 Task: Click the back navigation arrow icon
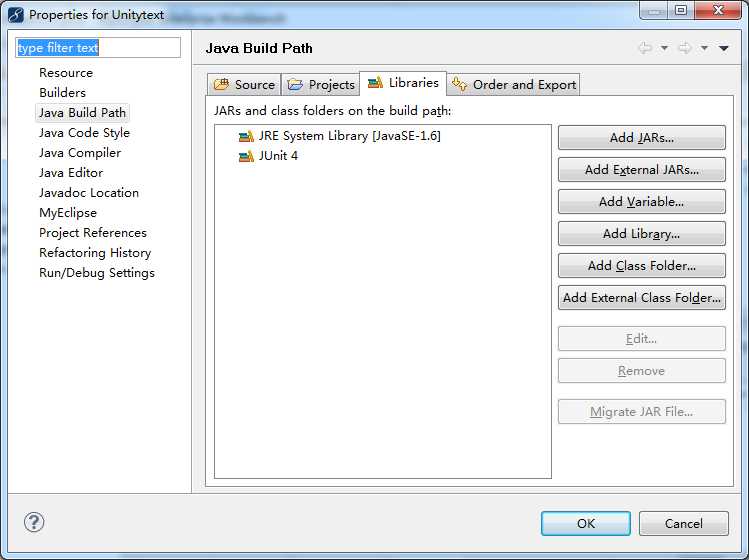(645, 48)
